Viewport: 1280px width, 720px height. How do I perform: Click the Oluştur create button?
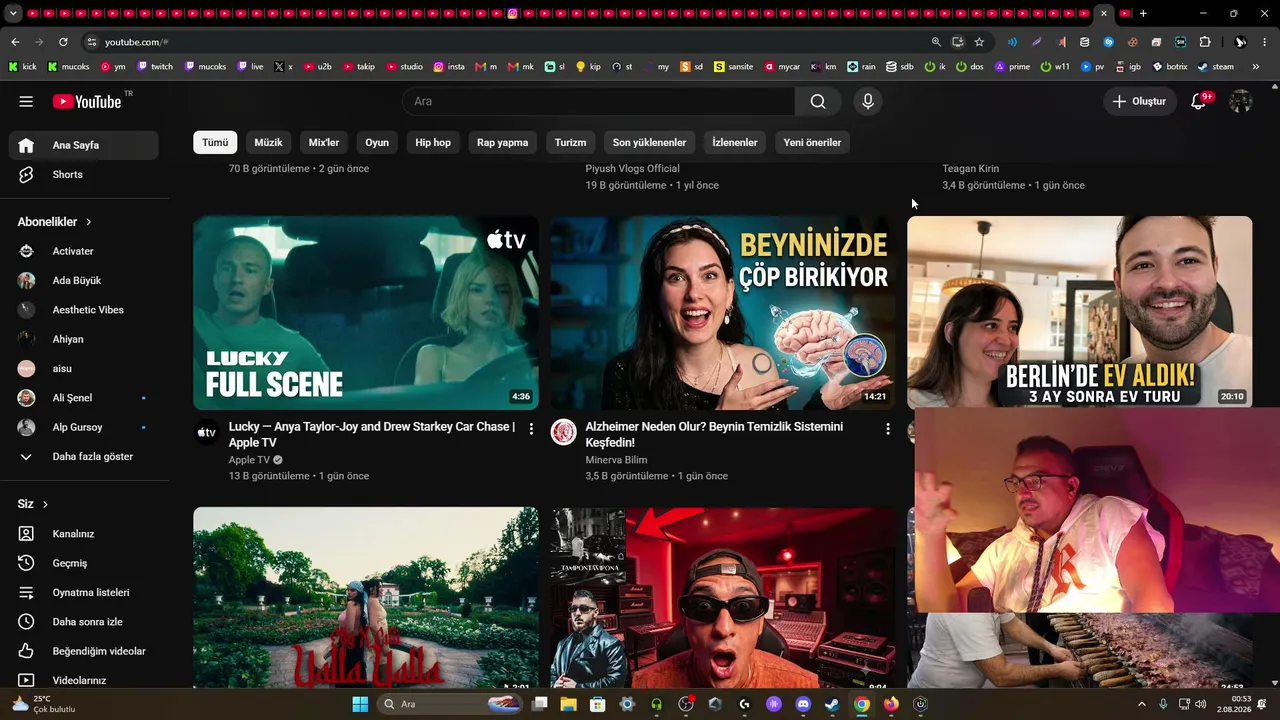[1140, 101]
